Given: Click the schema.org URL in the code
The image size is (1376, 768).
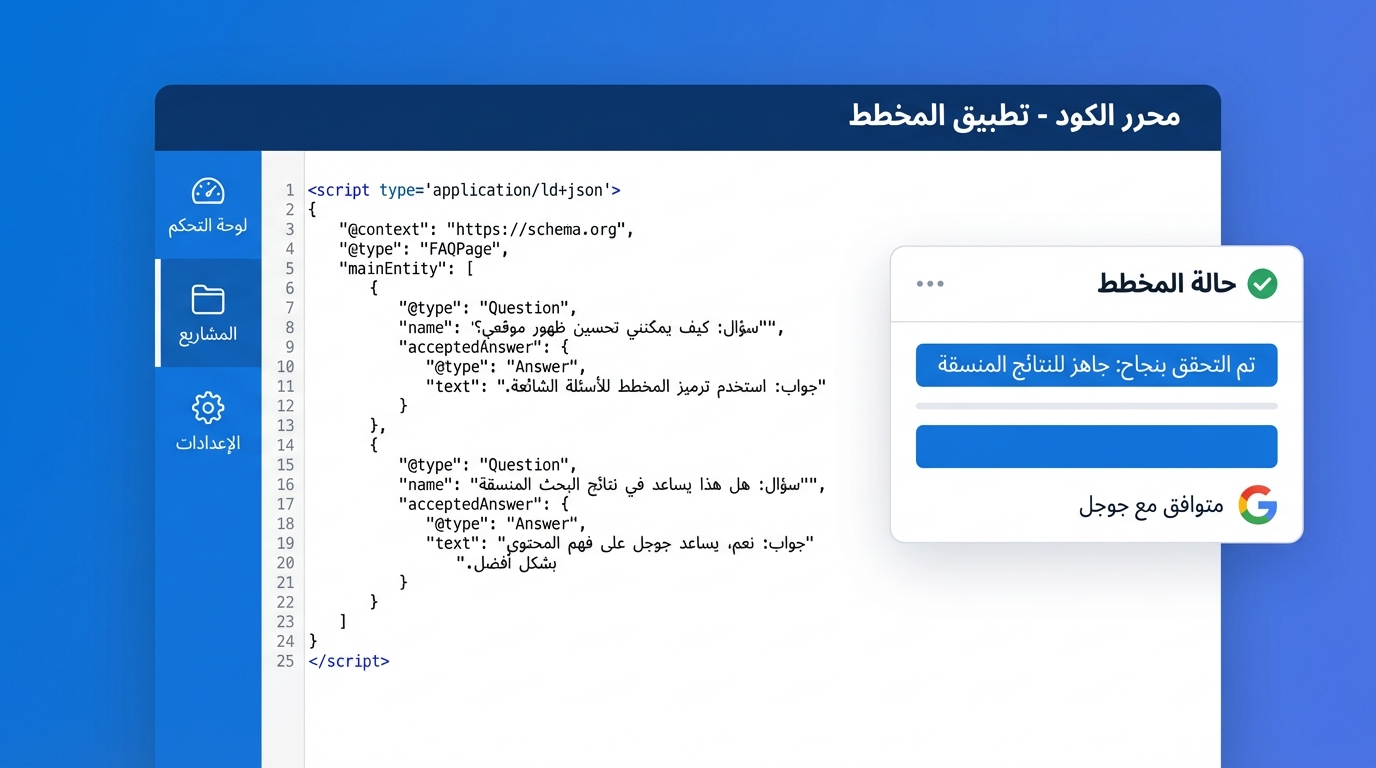Looking at the screenshot, I should tap(540, 229).
